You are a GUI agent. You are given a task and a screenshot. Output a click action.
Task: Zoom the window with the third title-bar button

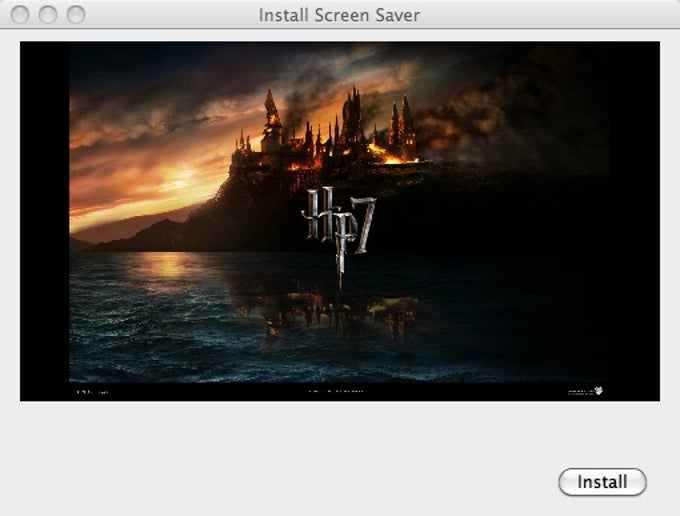pos(76,14)
